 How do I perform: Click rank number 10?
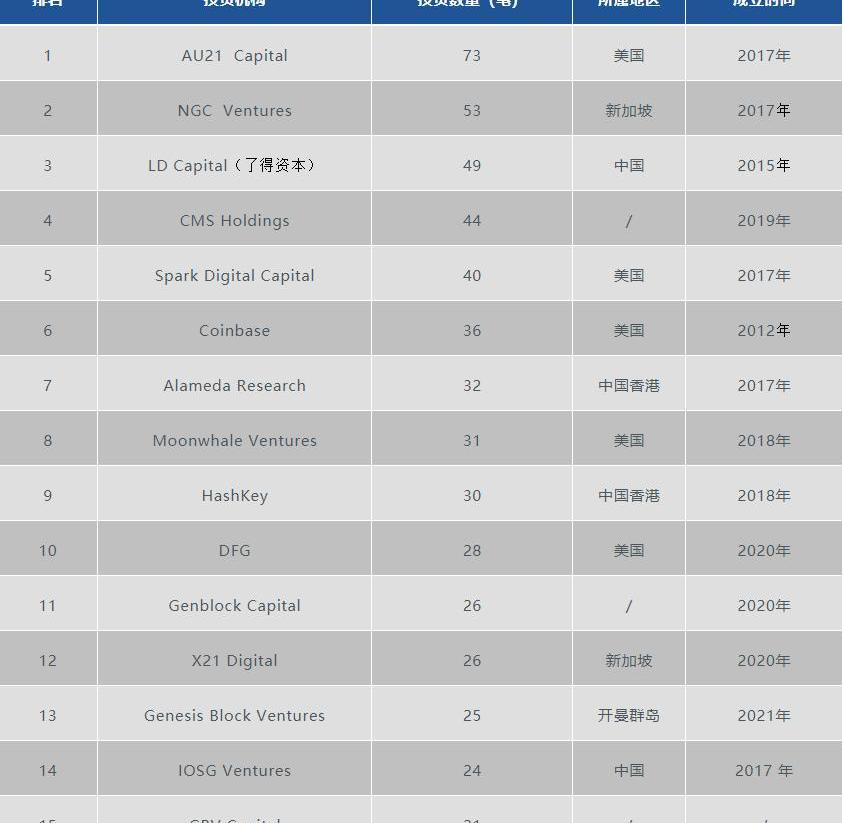[48, 550]
